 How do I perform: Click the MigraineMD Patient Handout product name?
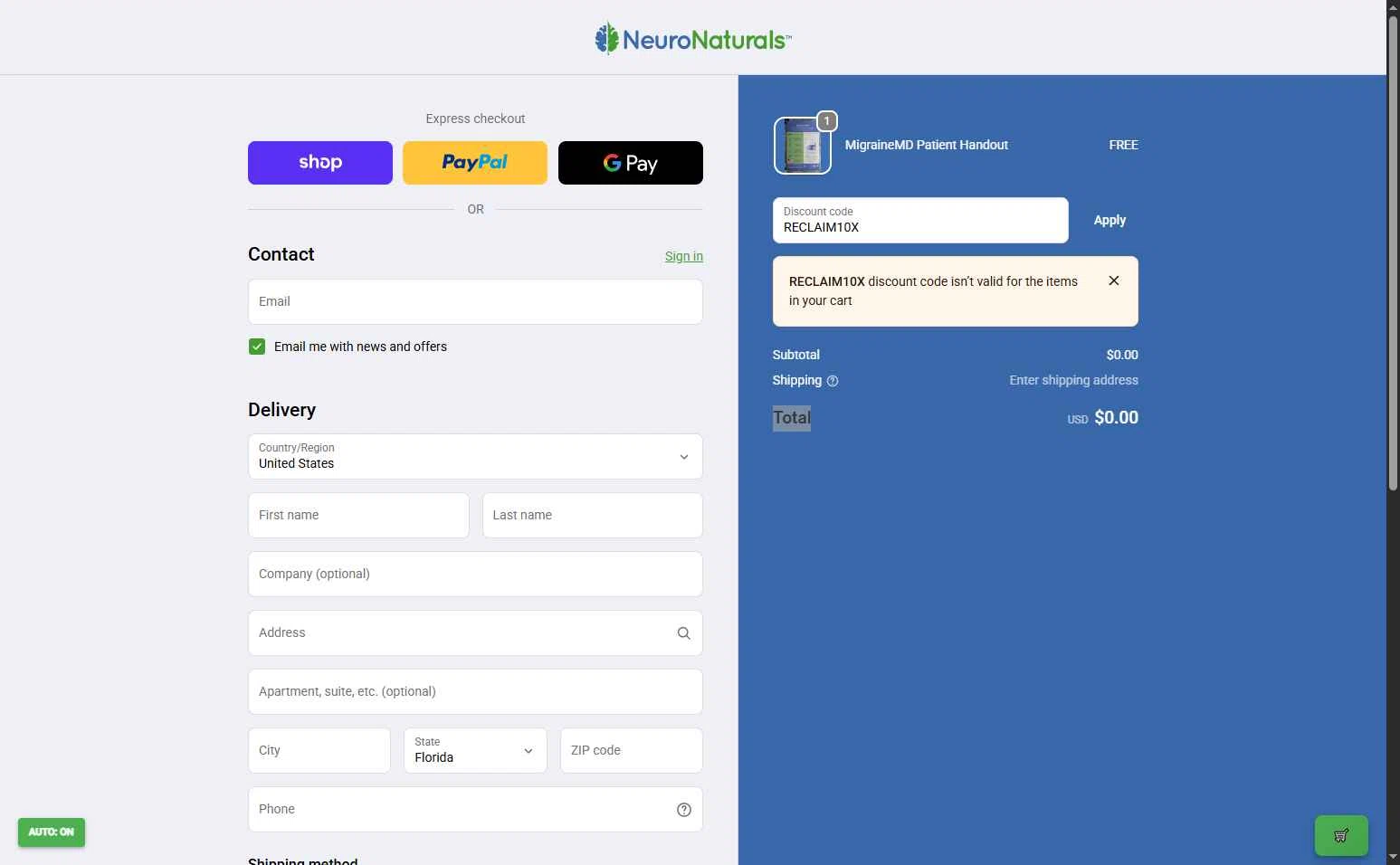click(x=926, y=145)
